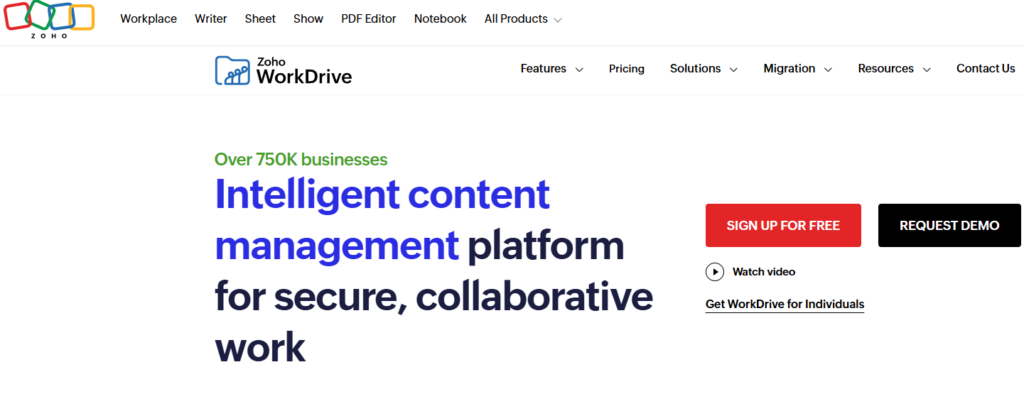Open Sheet in the top bar
Screen dimensions: 1024x394
coord(260,19)
